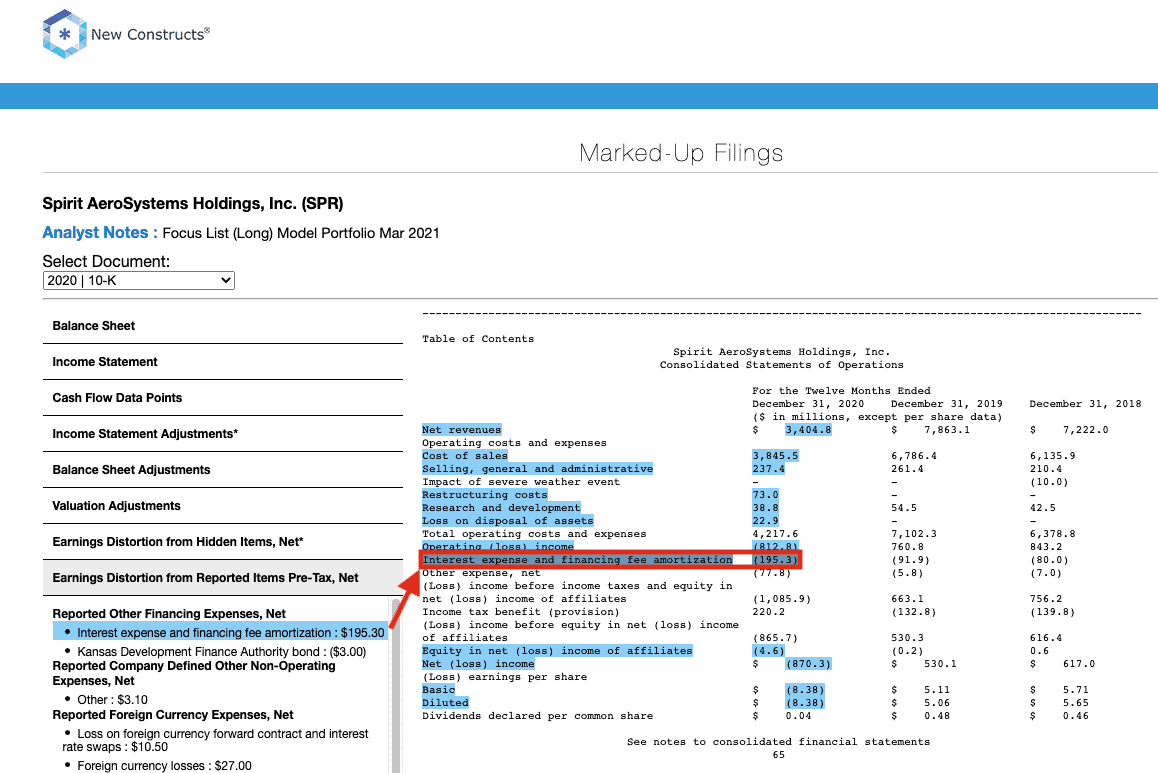The image size is (1158, 773).
Task: Click the Analyst Notes link
Action: point(100,233)
